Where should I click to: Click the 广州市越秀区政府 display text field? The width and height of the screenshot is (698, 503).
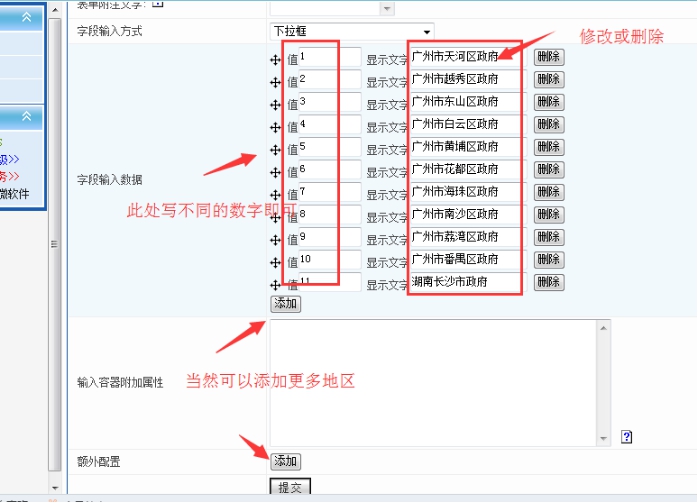[x=466, y=80]
